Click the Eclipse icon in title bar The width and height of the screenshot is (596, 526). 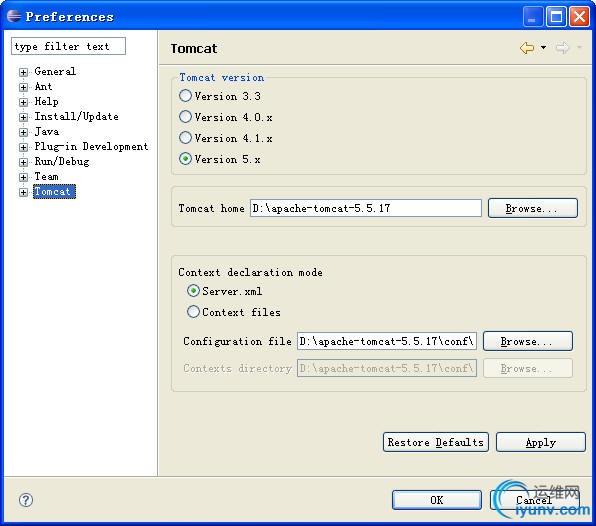pos(14,16)
